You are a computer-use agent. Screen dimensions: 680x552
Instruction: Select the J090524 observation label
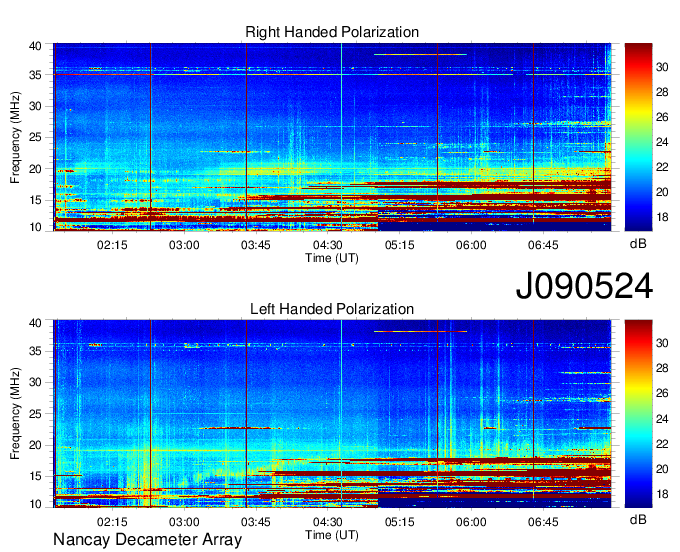tap(584, 286)
